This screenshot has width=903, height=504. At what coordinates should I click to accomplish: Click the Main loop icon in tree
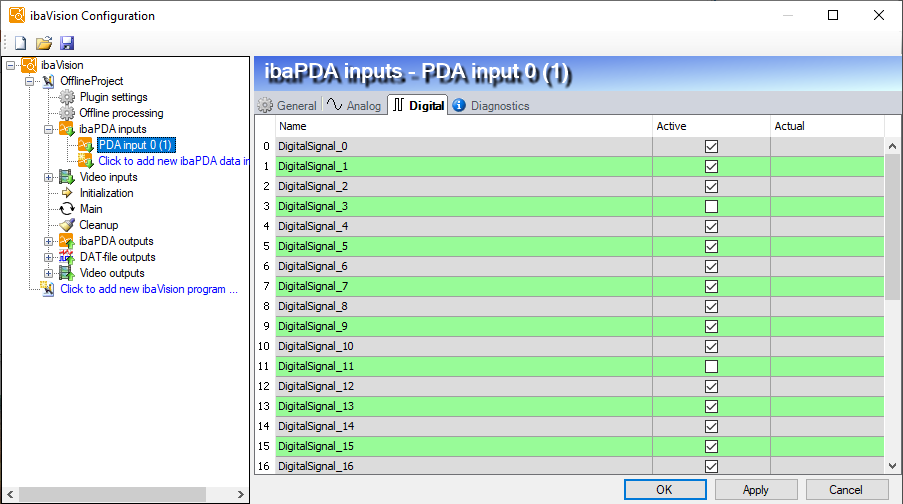pos(67,209)
